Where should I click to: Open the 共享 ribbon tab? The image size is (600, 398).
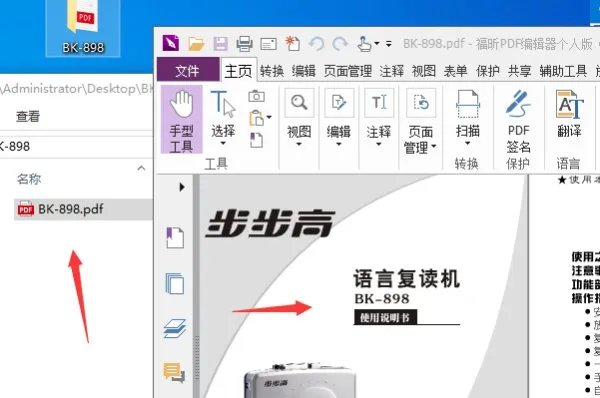point(520,71)
